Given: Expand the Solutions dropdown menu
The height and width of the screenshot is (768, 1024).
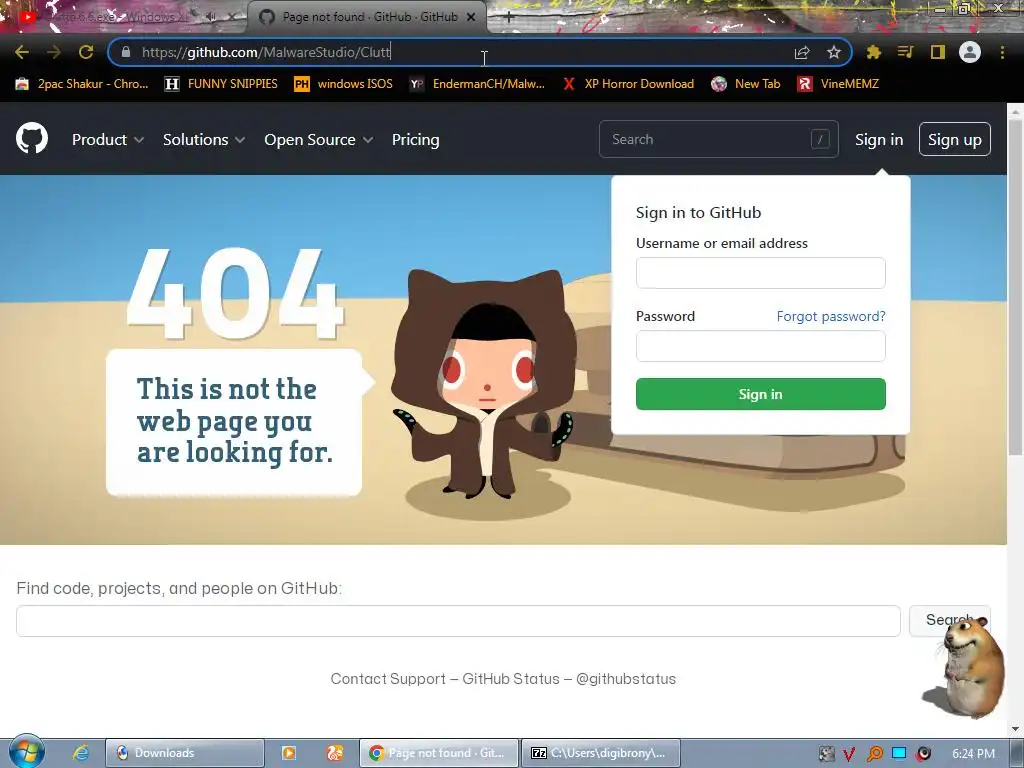Looking at the screenshot, I should click(x=204, y=140).
